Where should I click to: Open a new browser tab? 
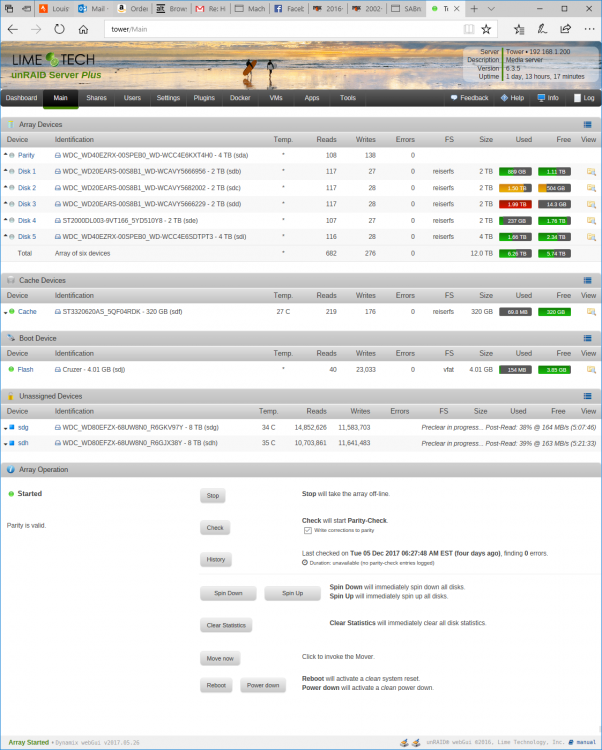pos(474,9)
